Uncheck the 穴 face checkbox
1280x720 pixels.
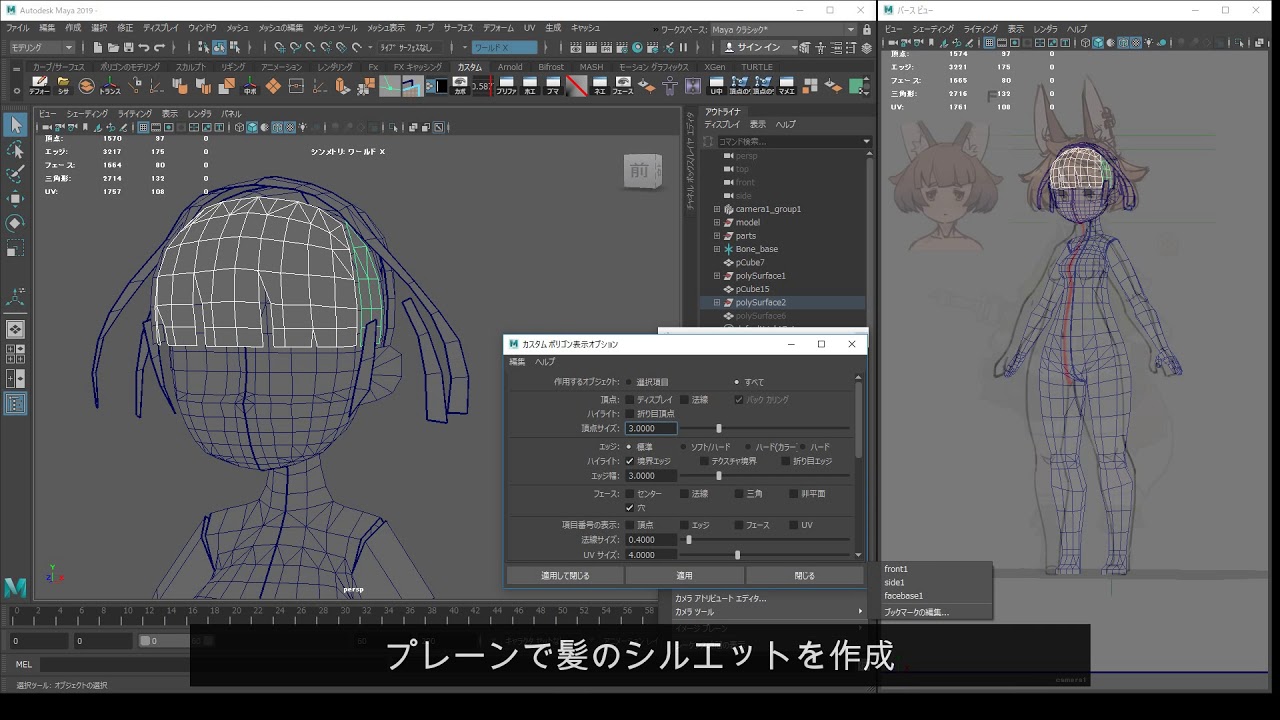tap(630, 508)
